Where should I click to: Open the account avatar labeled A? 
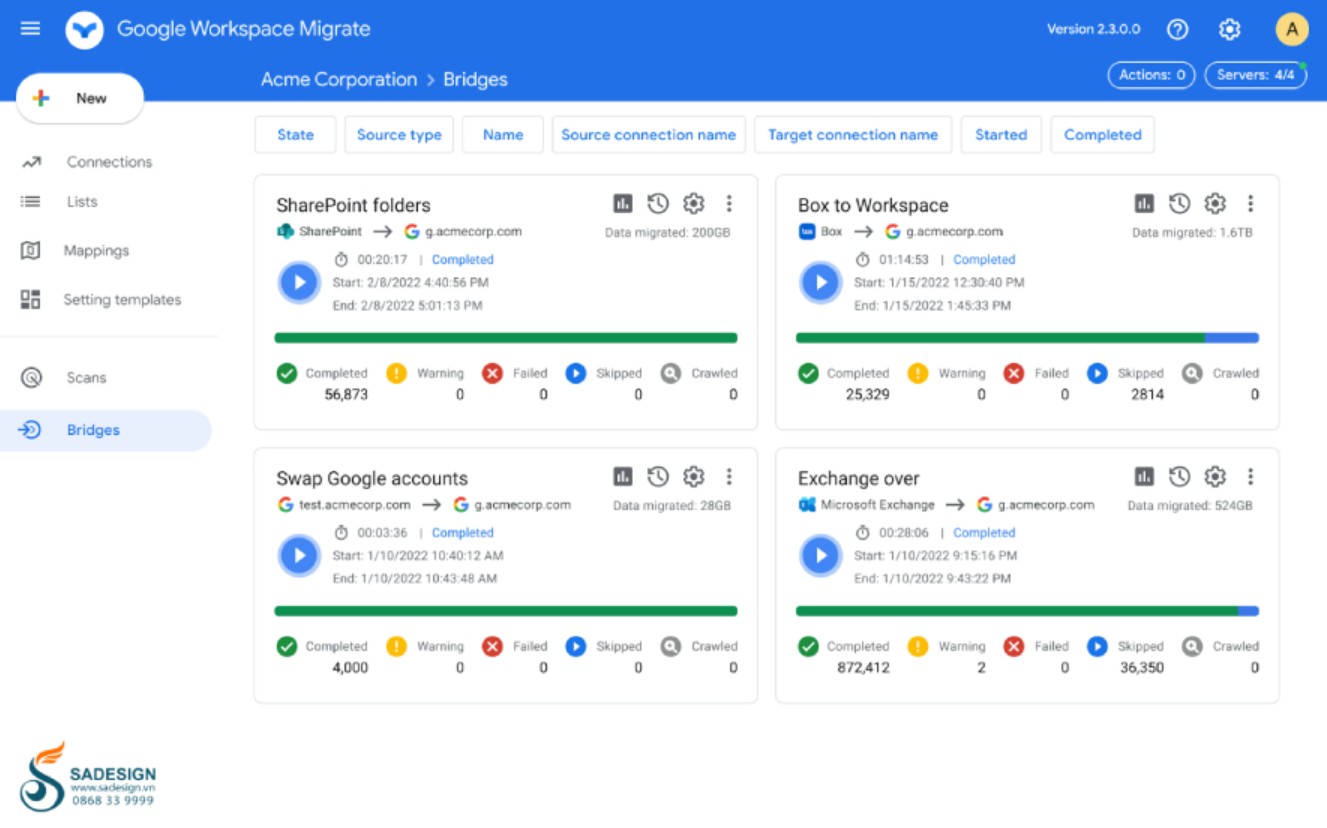pos(1292,29)
